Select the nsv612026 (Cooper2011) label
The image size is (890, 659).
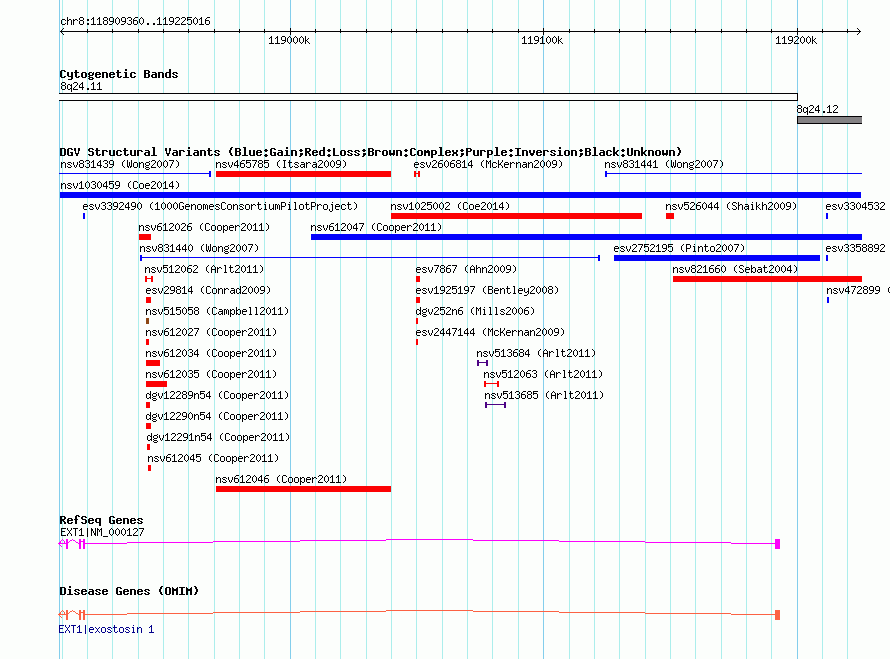[x=204, y=227]
